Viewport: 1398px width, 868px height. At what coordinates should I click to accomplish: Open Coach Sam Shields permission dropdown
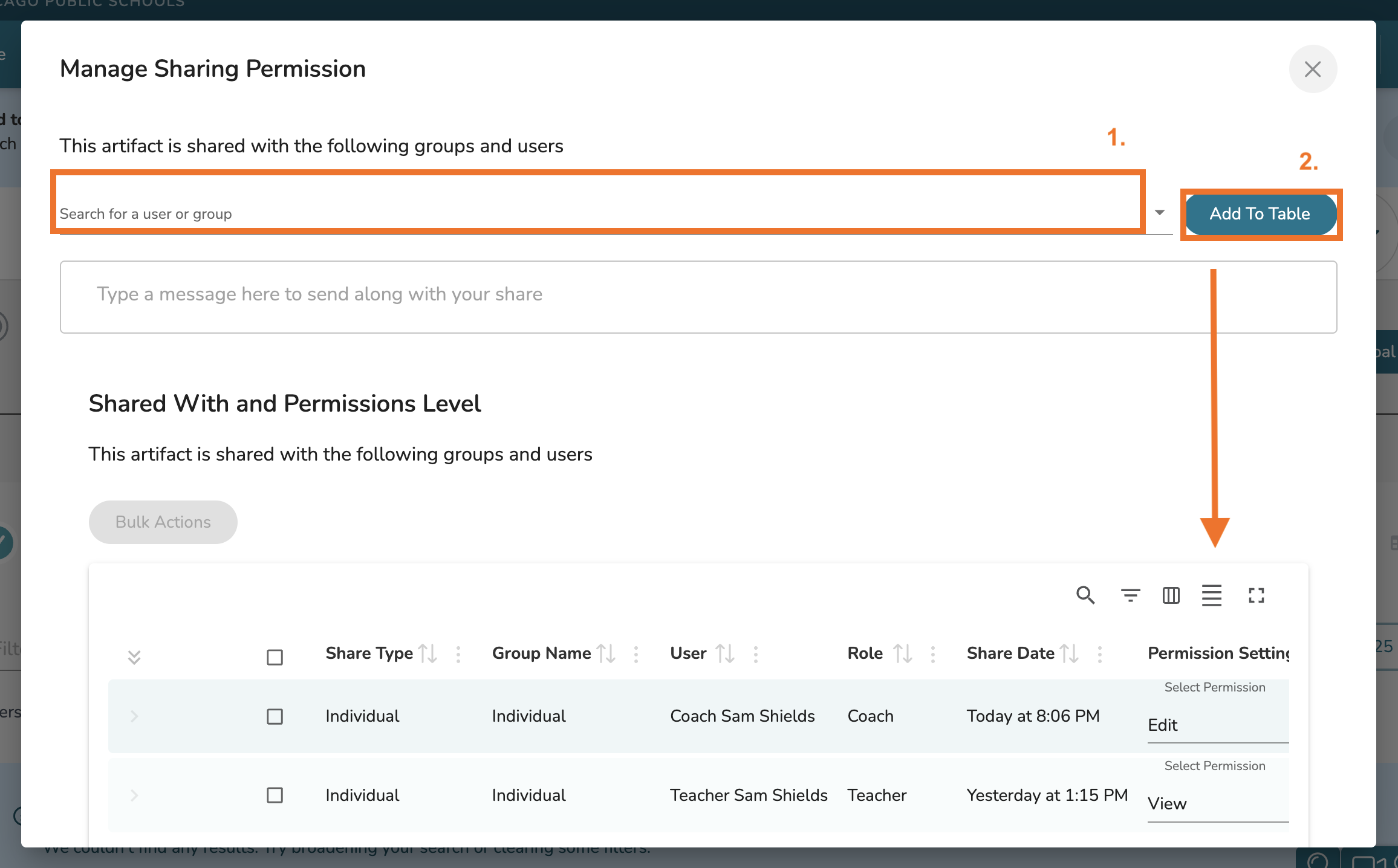(1217, 725)
